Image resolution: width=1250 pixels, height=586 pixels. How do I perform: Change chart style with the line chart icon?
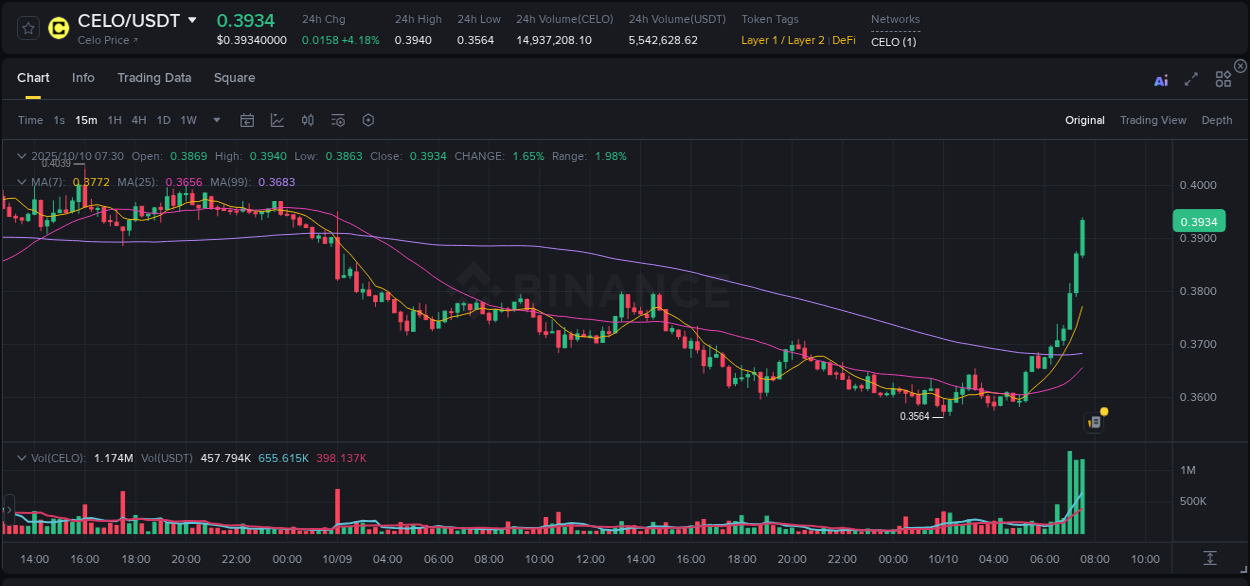277,120
